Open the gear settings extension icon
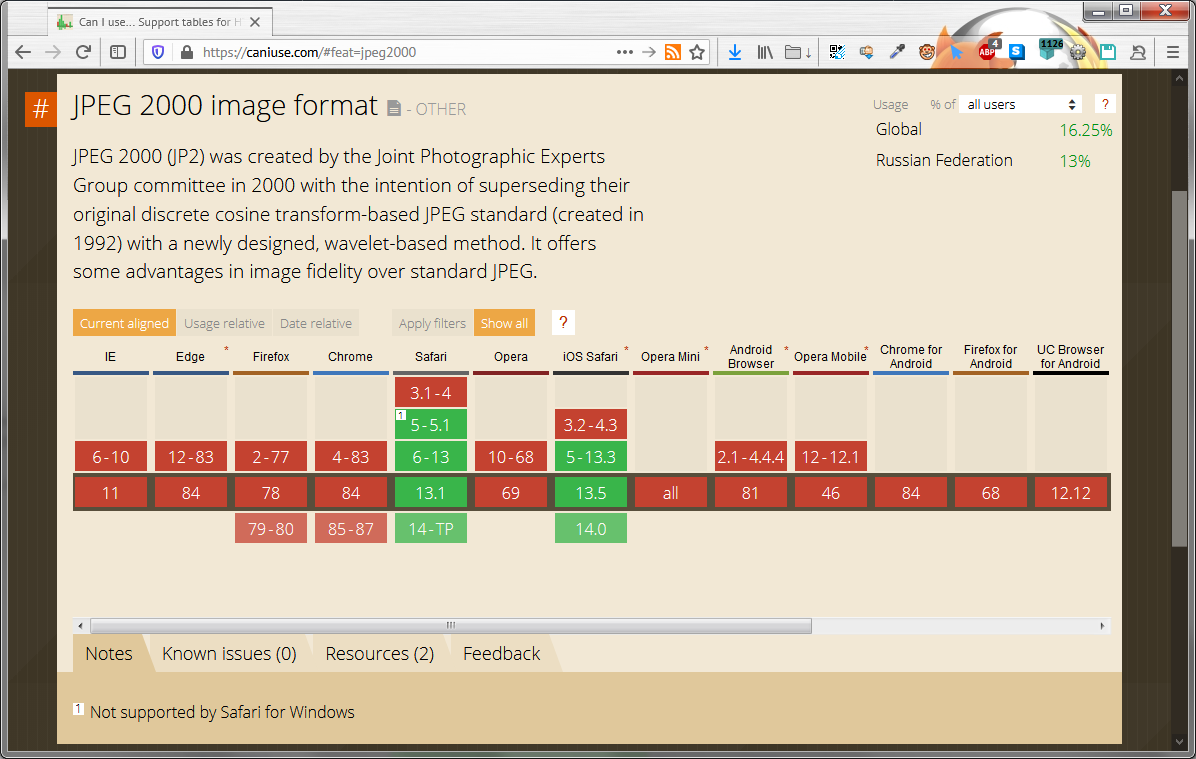The width and height of the screenshot is (1196, 759). [x=1077, y=52]
